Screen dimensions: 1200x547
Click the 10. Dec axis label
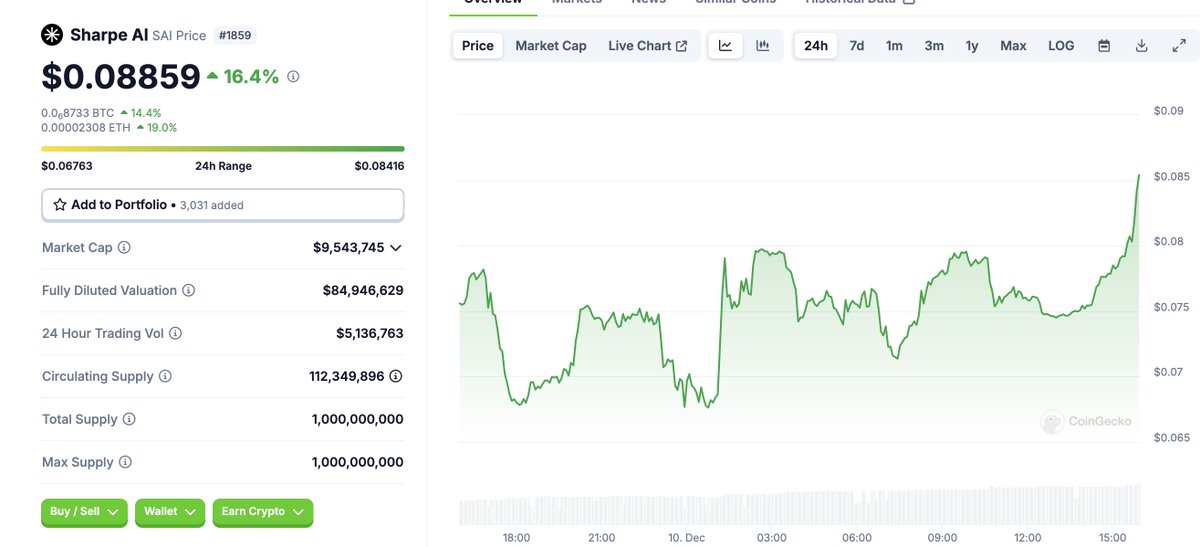tap(687, 538)
